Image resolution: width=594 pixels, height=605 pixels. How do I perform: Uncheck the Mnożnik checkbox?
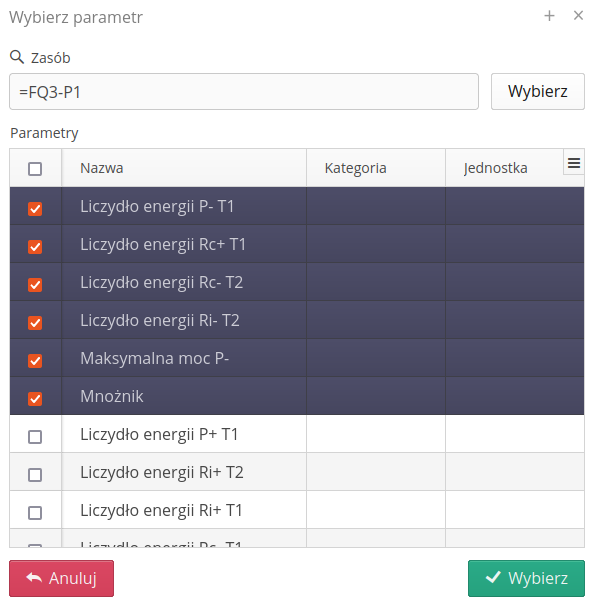pos(35,399)
